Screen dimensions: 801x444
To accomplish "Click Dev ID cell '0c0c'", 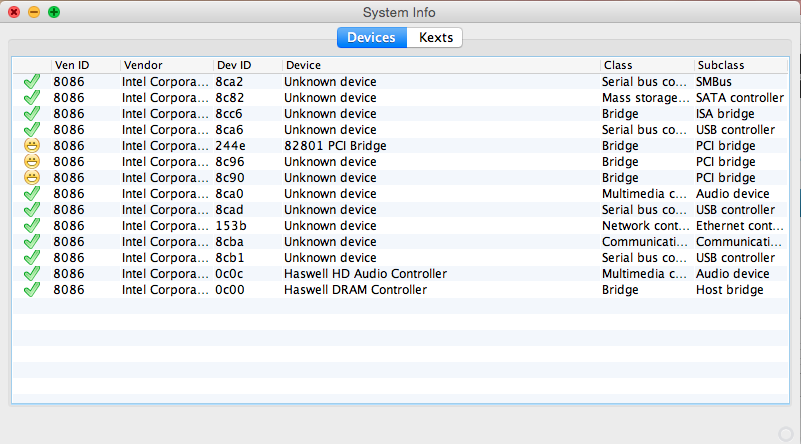I will point(229,274).
